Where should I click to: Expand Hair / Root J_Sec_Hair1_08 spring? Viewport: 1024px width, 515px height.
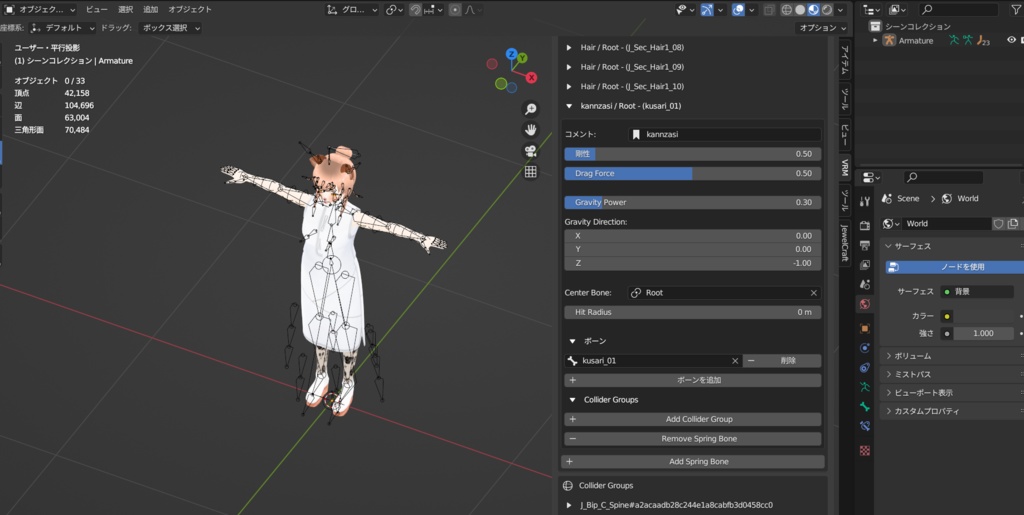(x=570, y=48)
